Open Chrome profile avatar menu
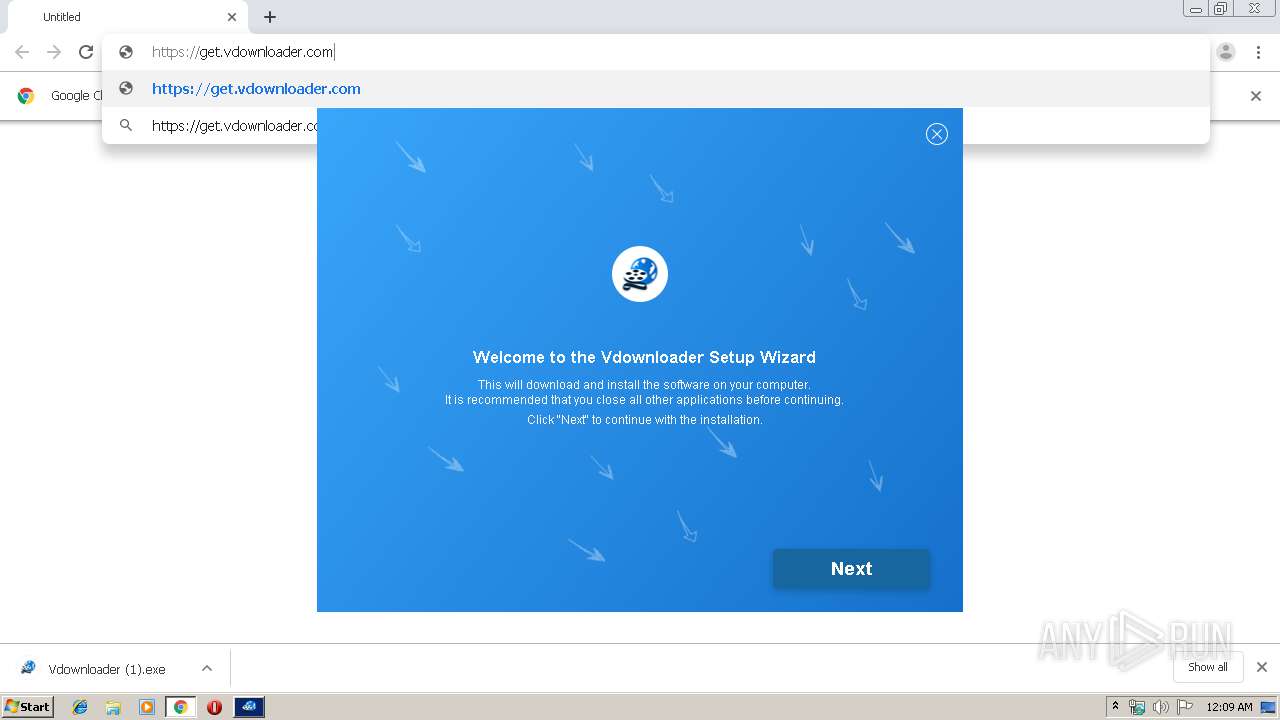Image resolution: width=1280 pixels, height=720 pixels. point(1226,52)
